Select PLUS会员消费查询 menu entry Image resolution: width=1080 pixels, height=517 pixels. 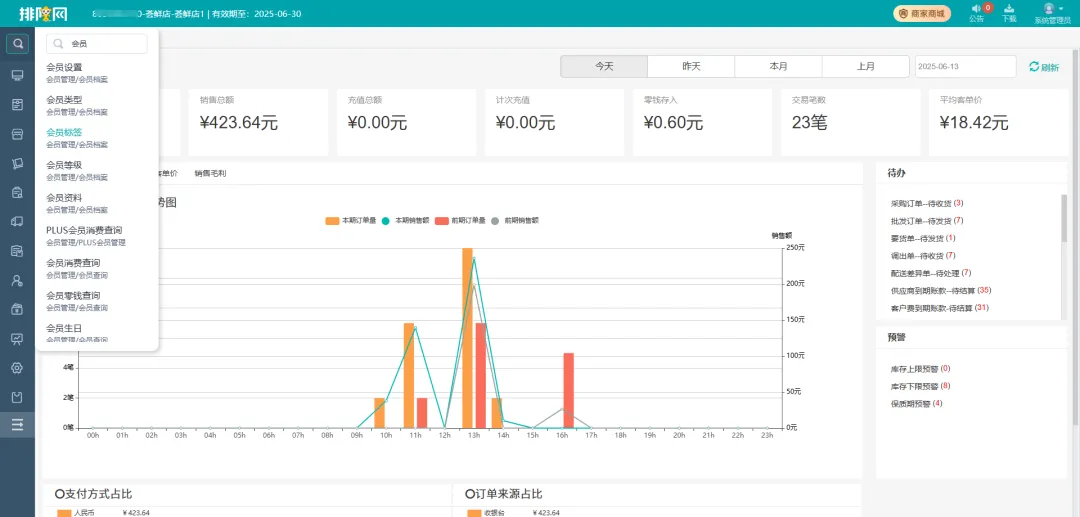click(84, 230)
